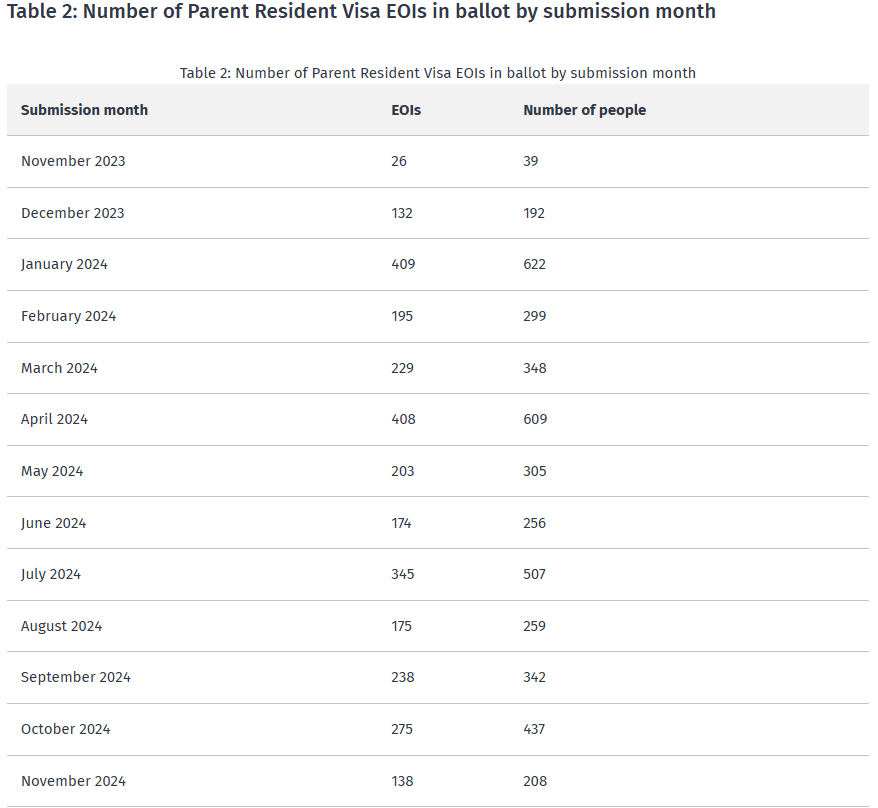Screen dimensions: 878x808
Task: Click the September 2024 EOIs value 238
Action: [x=402, y=677]
